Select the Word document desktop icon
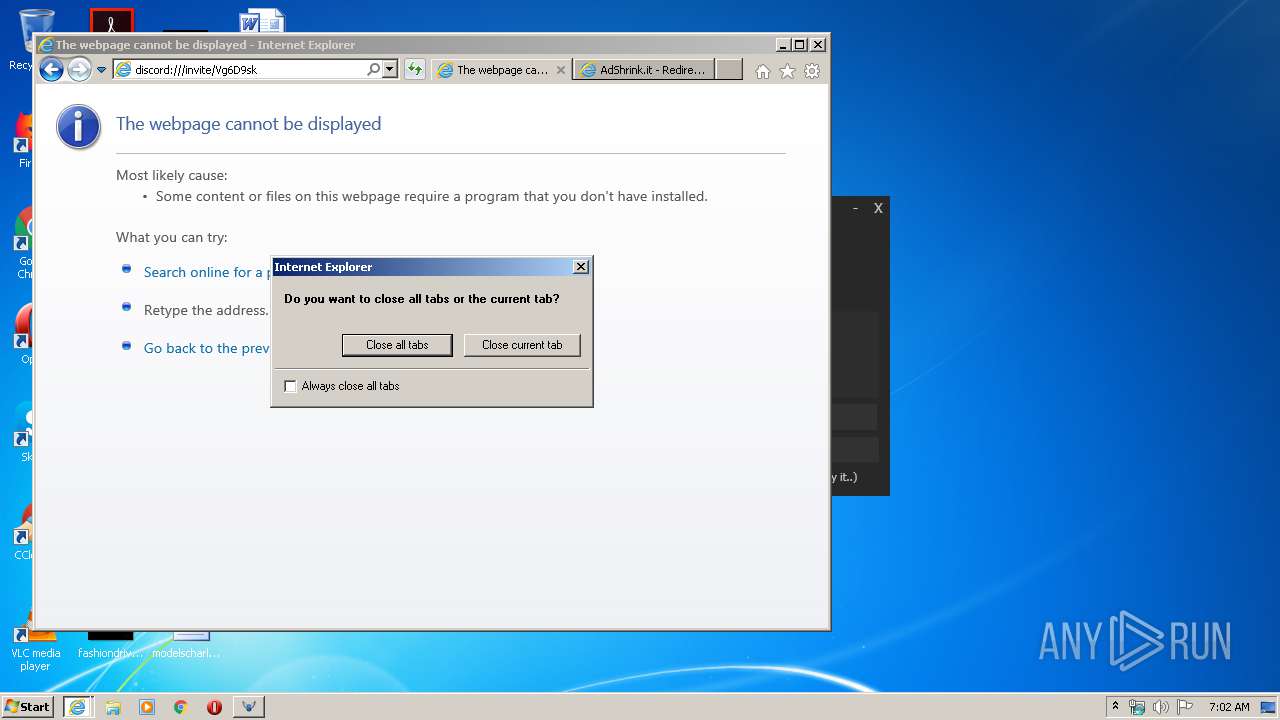This screenshot has height=720, width=1280. (x=262, y=21)
